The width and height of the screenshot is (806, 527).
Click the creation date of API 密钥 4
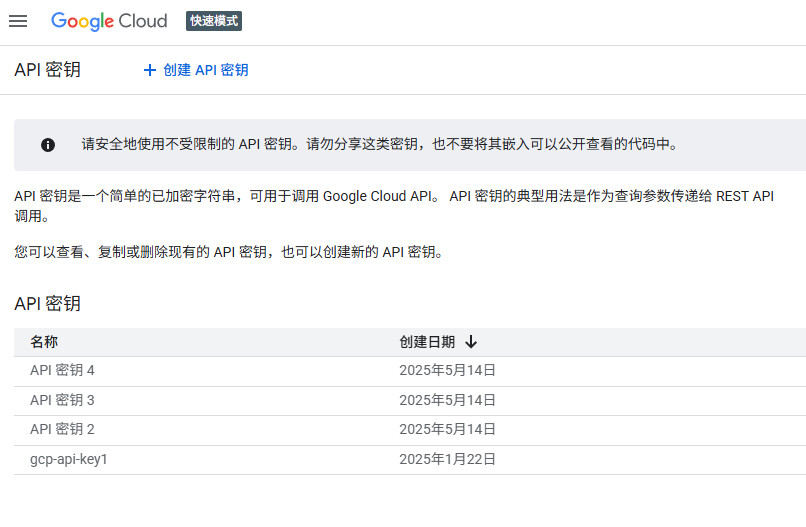447,371
